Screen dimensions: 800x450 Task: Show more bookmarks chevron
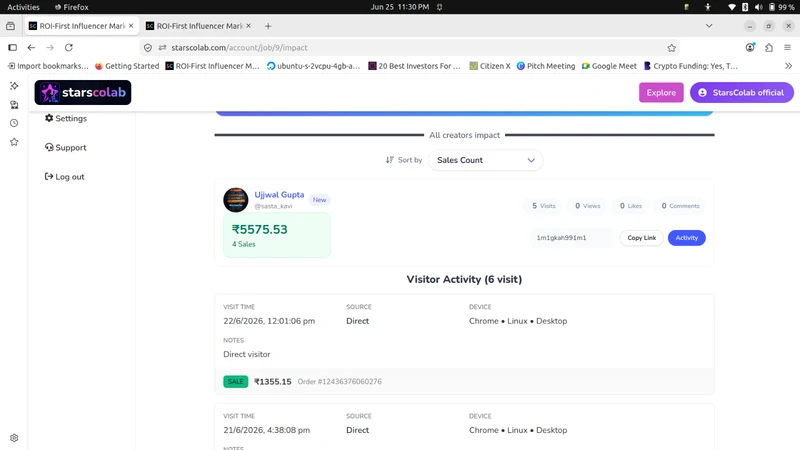pyautogui.click(x=788, y=66)
